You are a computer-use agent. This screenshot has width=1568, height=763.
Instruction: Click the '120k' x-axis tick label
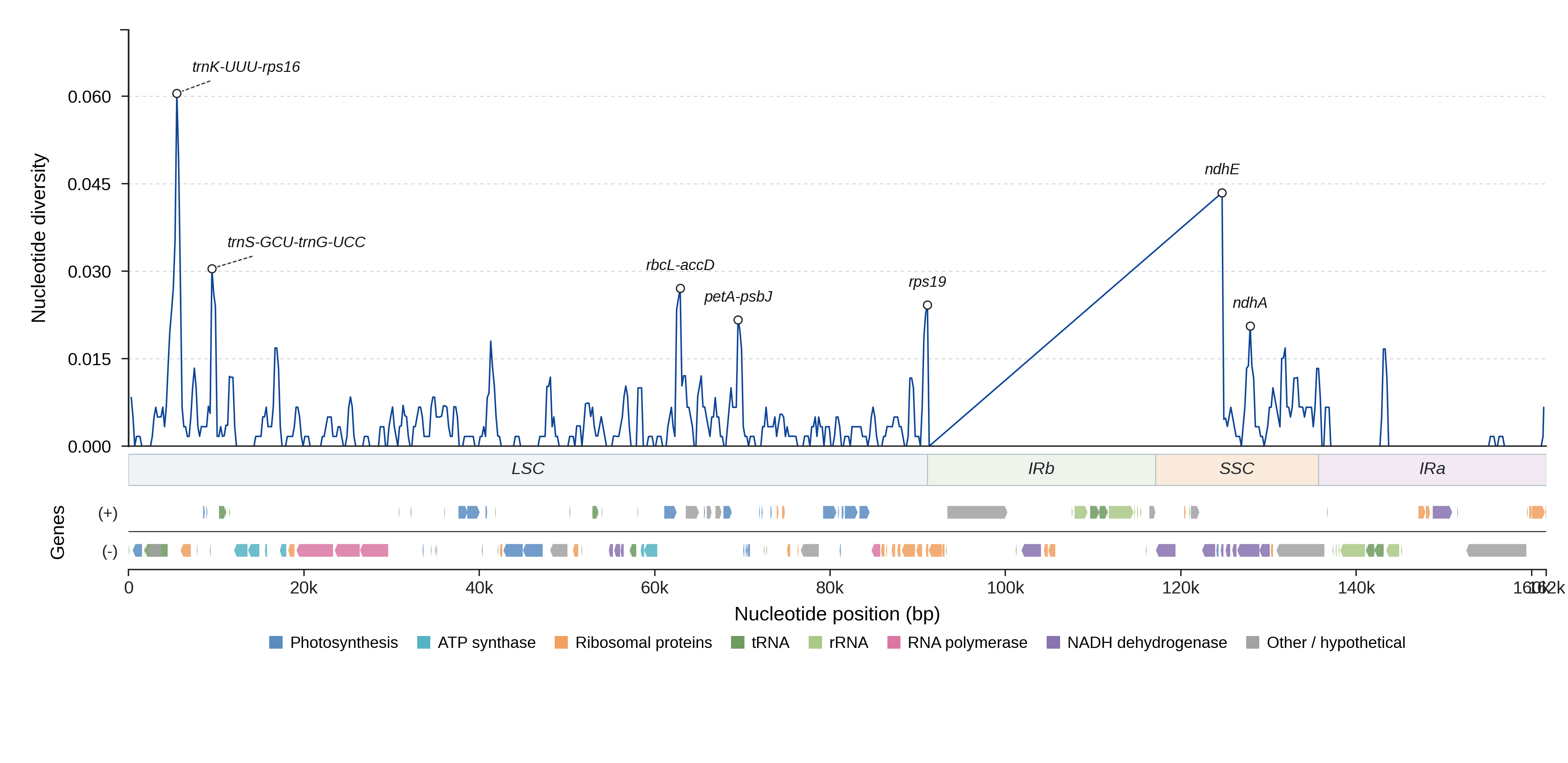[1180, 588]
